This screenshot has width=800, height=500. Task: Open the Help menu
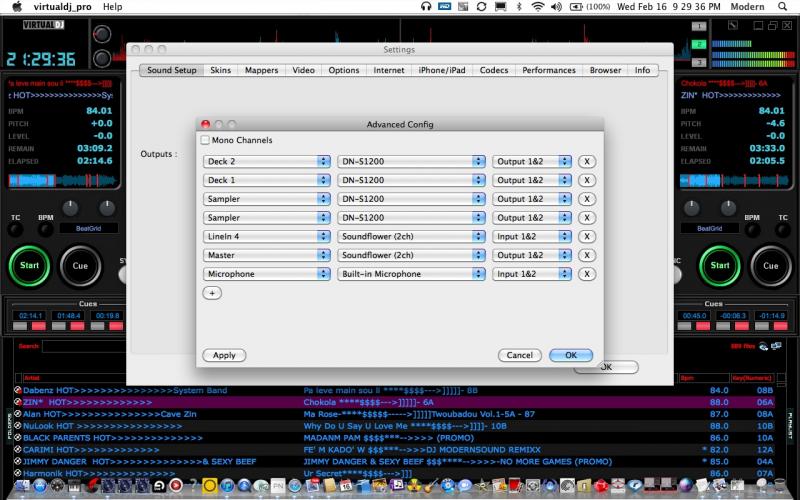tap(113, 7)
